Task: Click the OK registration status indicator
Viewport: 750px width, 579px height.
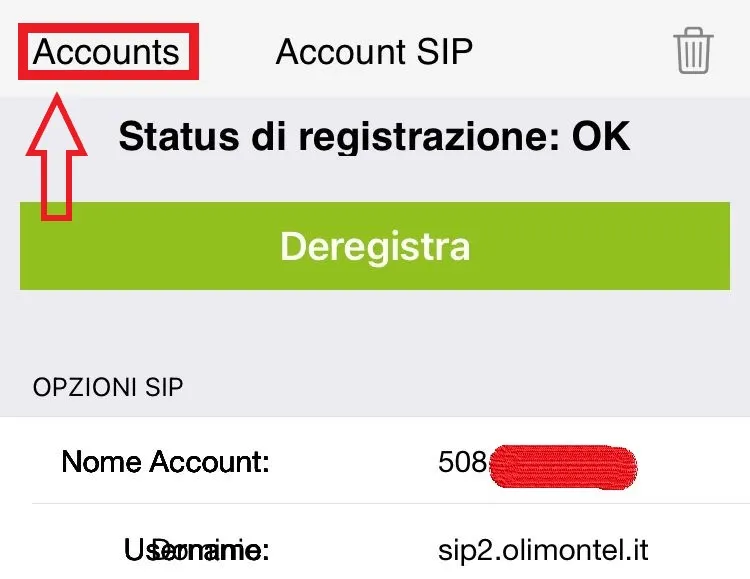Action: [x=601, y=137]
